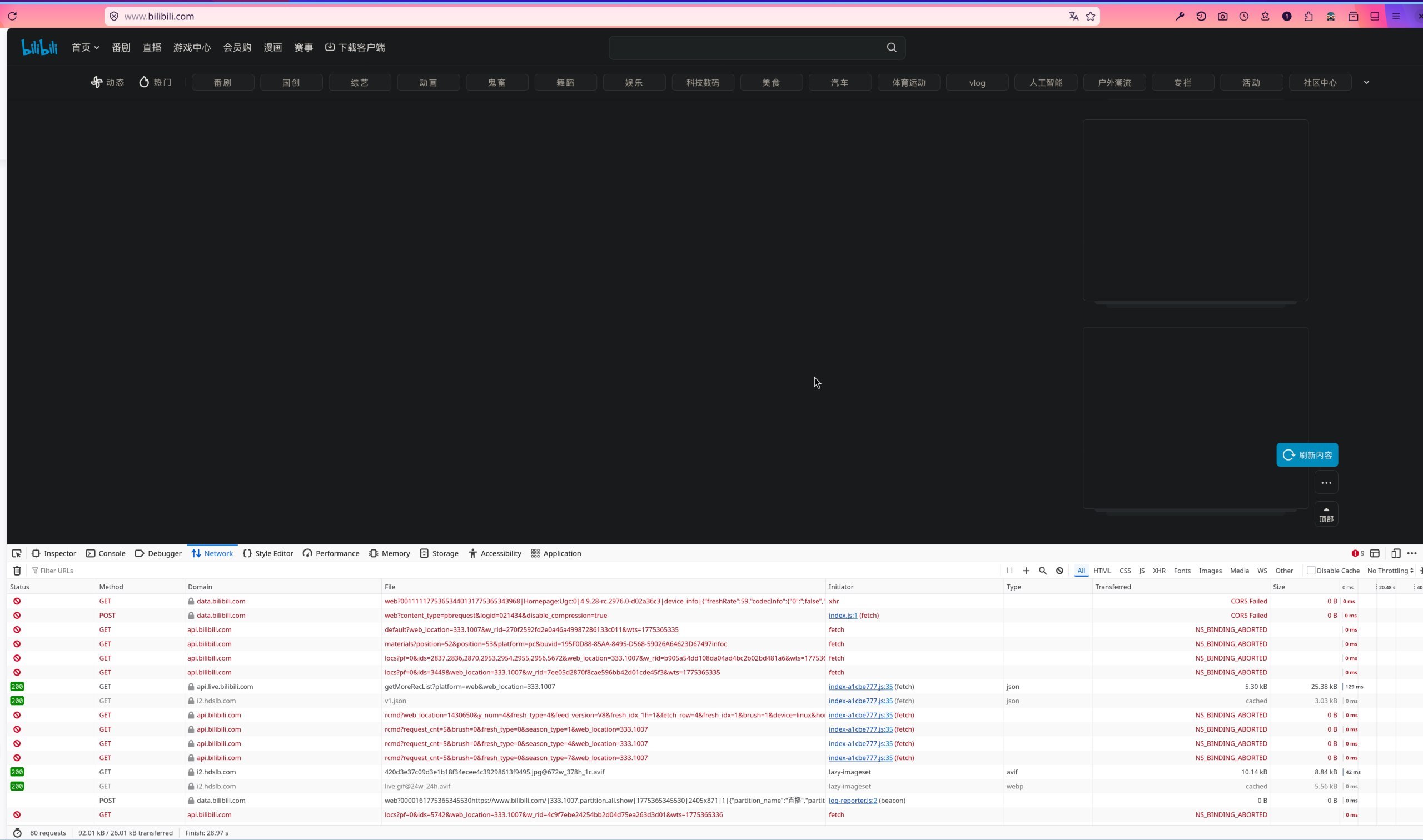Clear network requests with trash icon

[17, 571]
